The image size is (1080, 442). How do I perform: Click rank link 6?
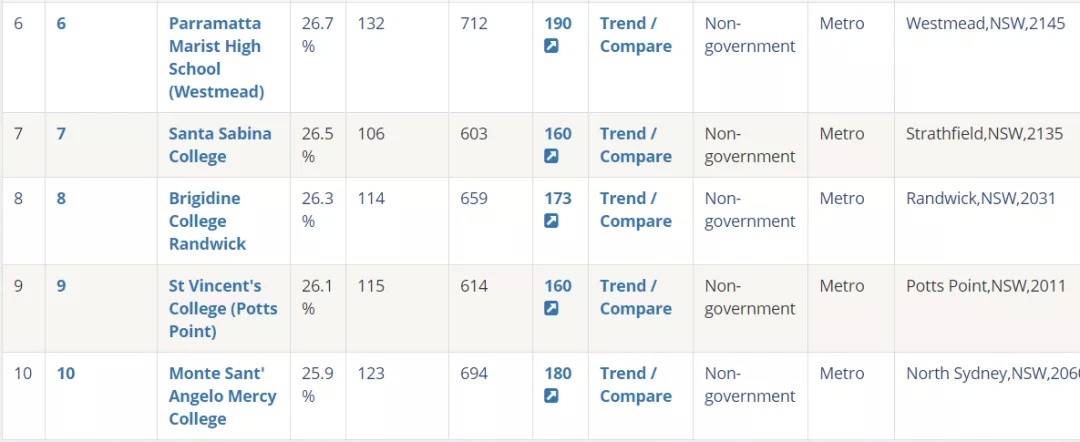(x=61, y=23)
